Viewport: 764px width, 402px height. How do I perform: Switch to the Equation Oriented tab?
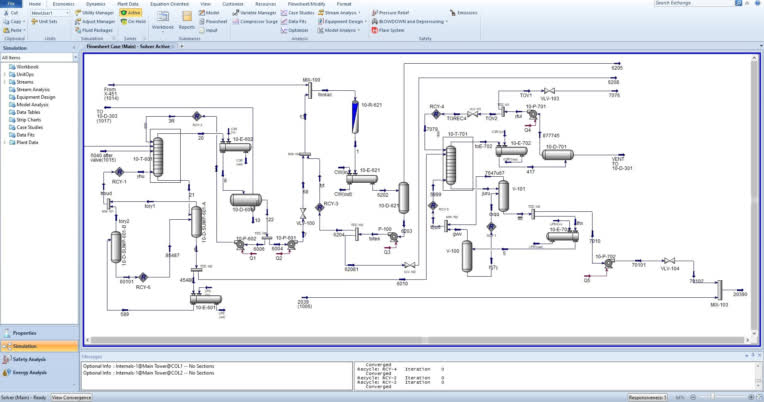tap(169, 3)
